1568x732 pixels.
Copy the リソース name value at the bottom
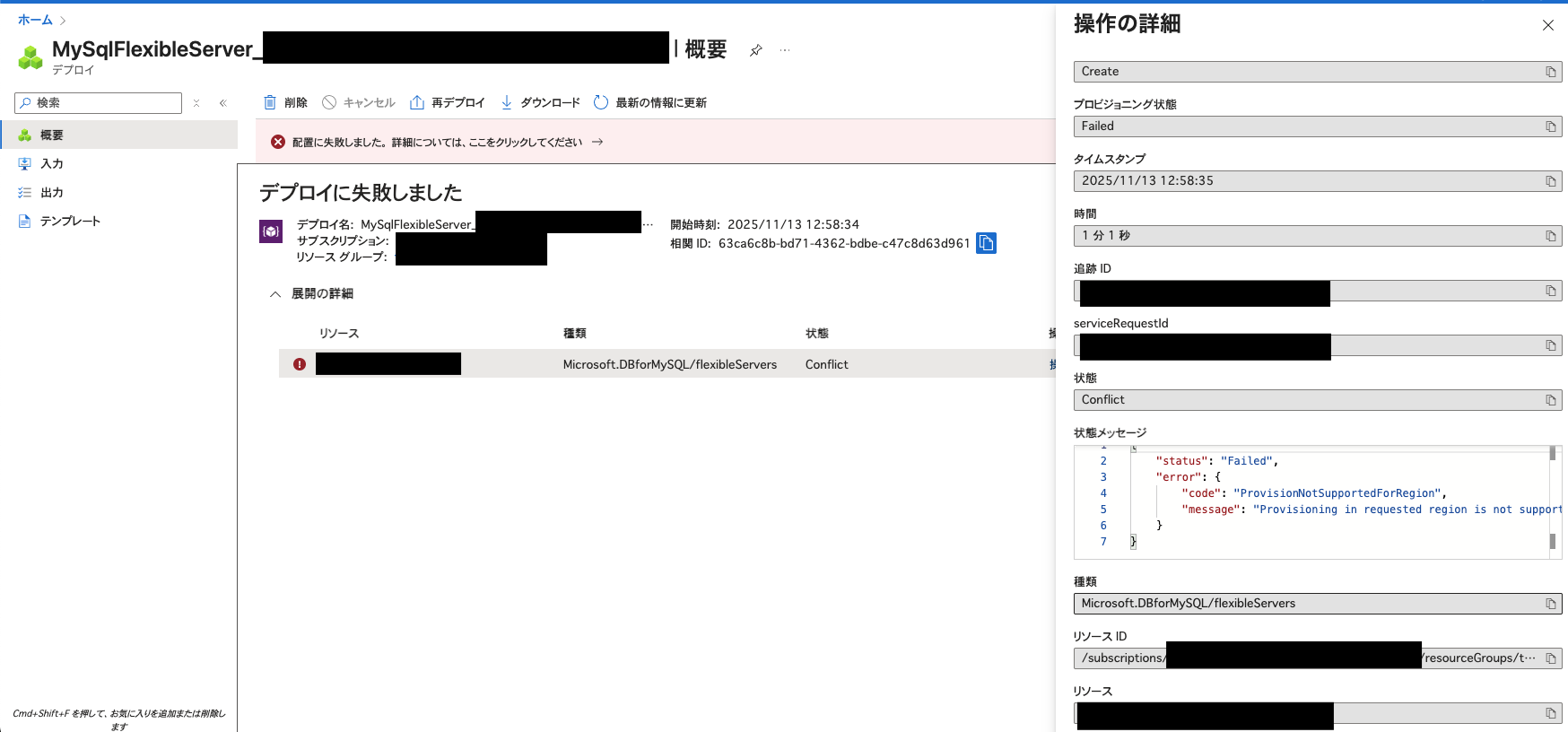1550,713
